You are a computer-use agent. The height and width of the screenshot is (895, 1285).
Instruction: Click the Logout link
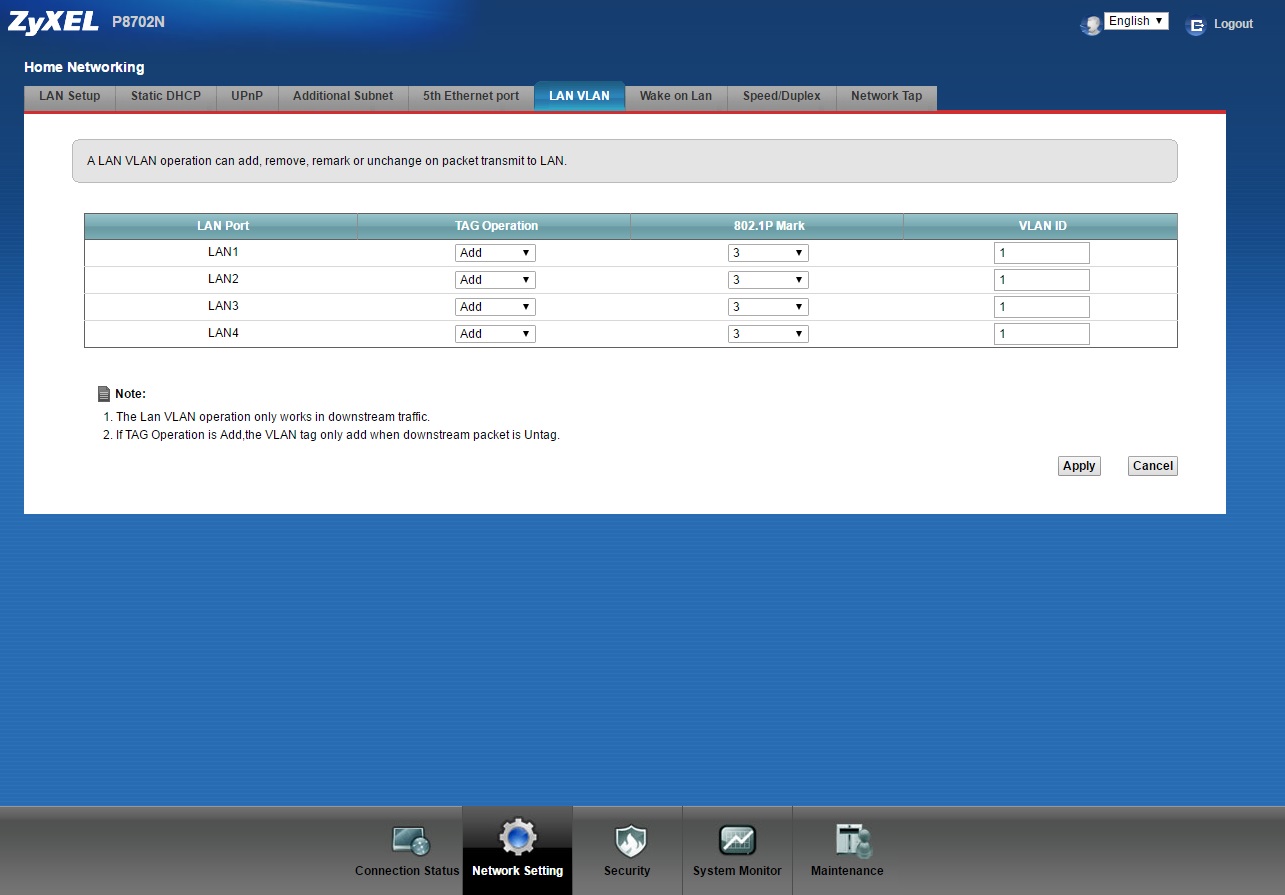1233,24
